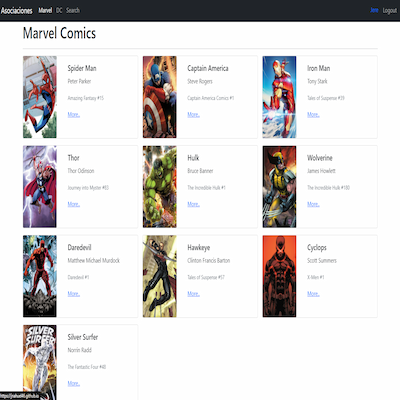Screen dimensions: 400x400
Task: Select the Daredevil cover image
Action: 40,276
